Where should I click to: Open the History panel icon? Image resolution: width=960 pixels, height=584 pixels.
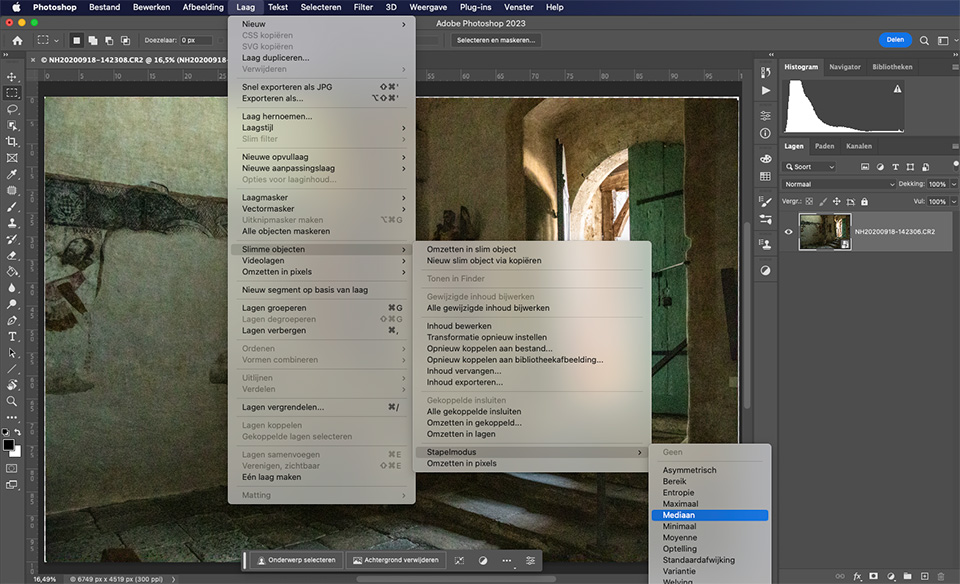pos(765,72)
